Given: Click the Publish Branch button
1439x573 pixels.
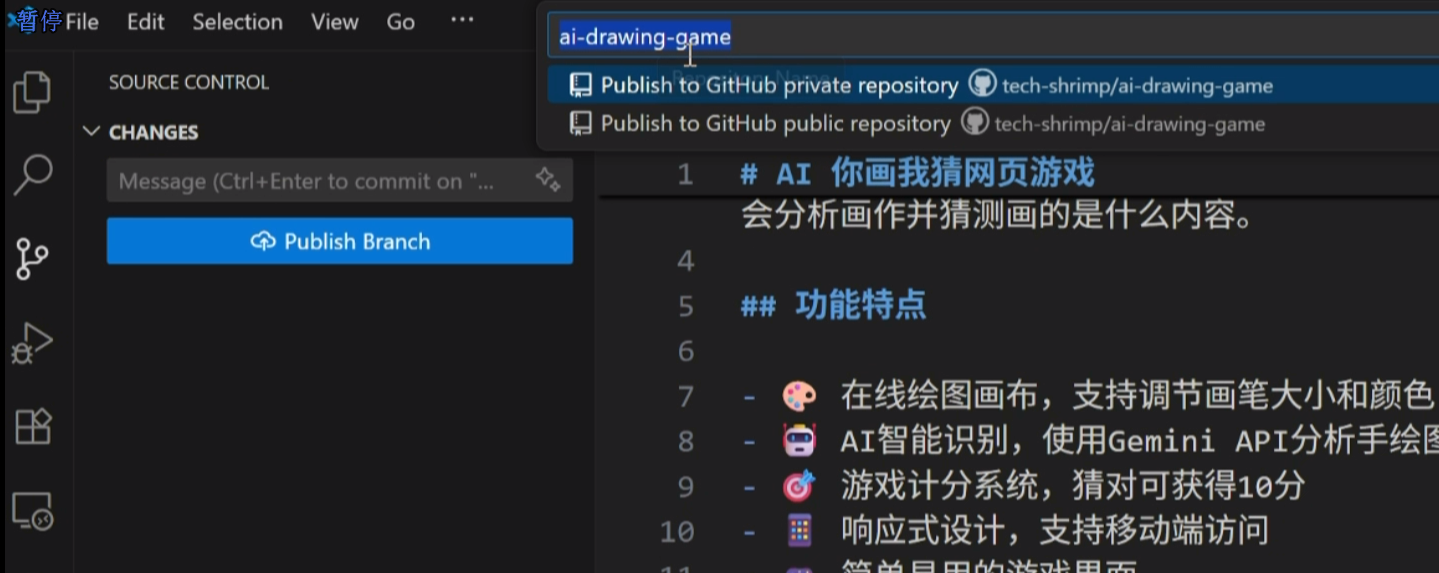Looking at the screenshot, I should 340,241.
